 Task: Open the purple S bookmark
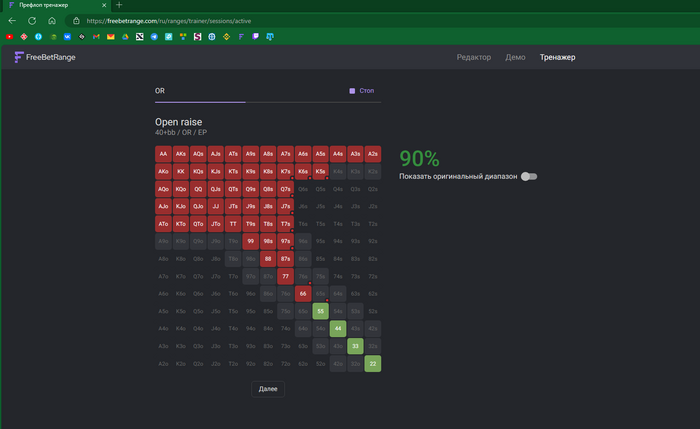197,37
